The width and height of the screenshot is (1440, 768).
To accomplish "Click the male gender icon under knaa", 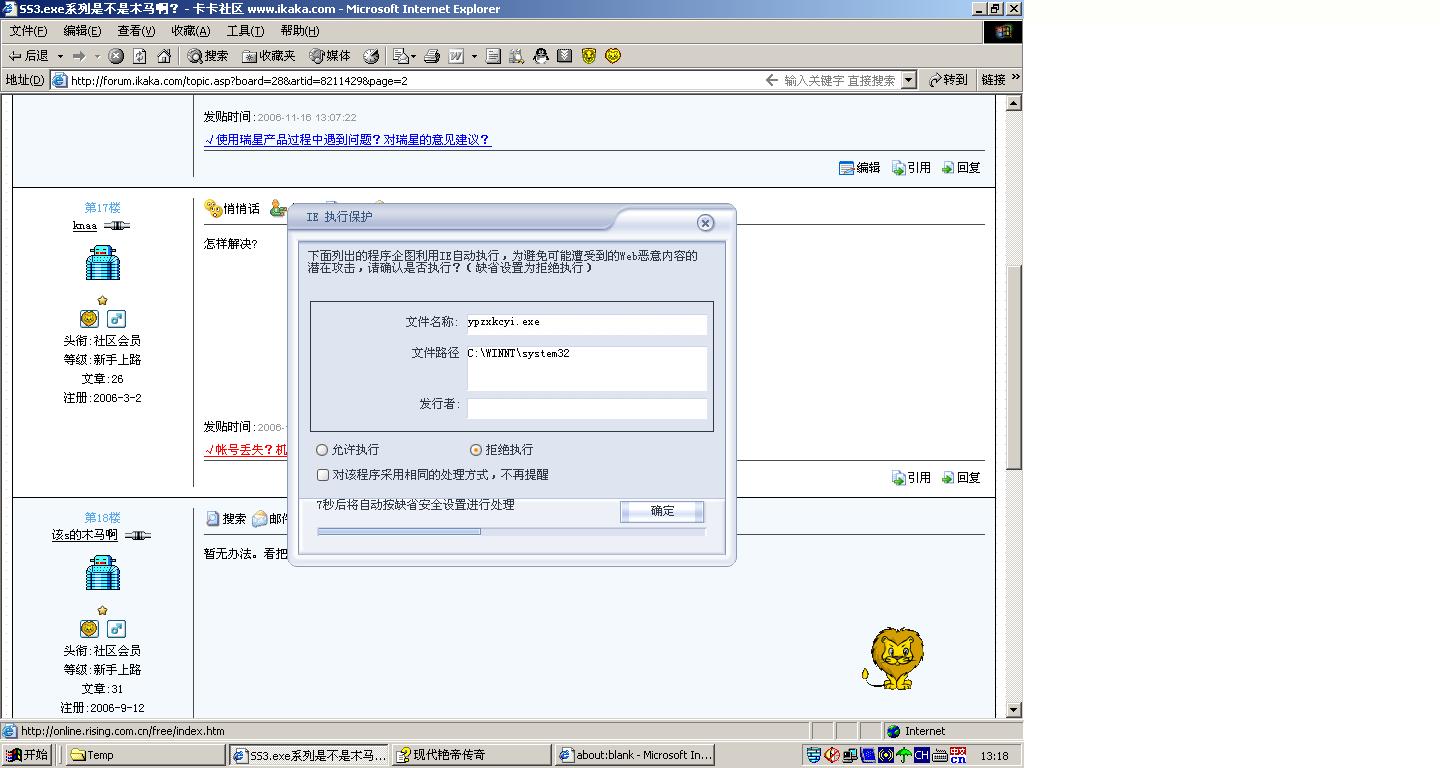I will click(117, 319).
